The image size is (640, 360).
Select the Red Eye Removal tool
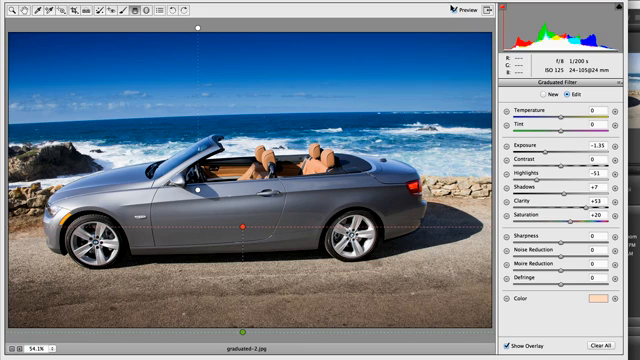point(111,10)
